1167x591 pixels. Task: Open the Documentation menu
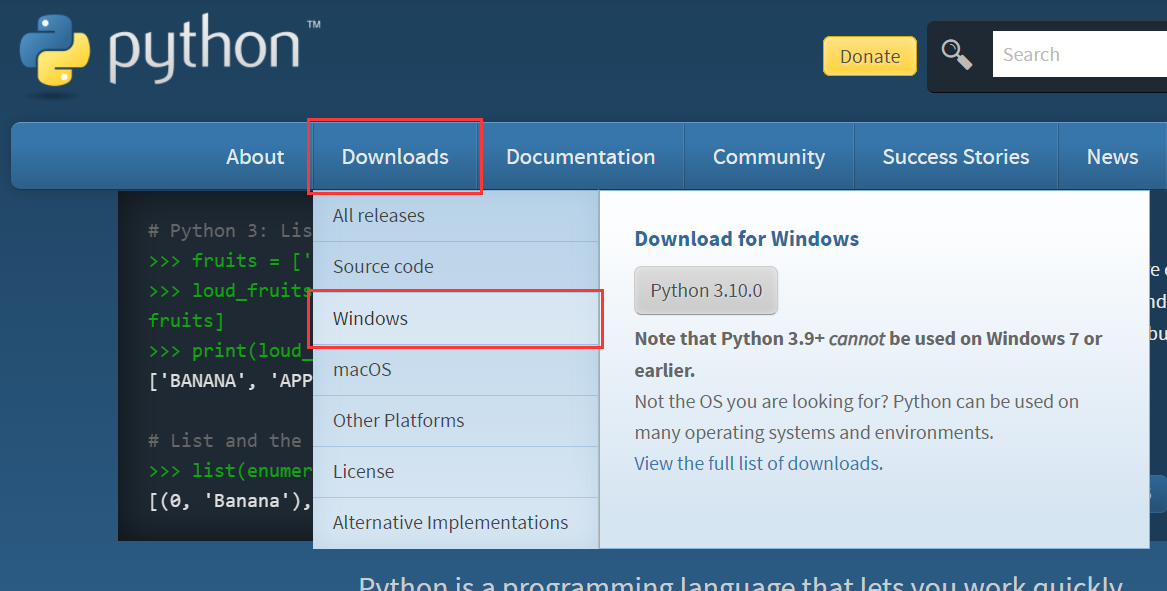click(580, 157)
